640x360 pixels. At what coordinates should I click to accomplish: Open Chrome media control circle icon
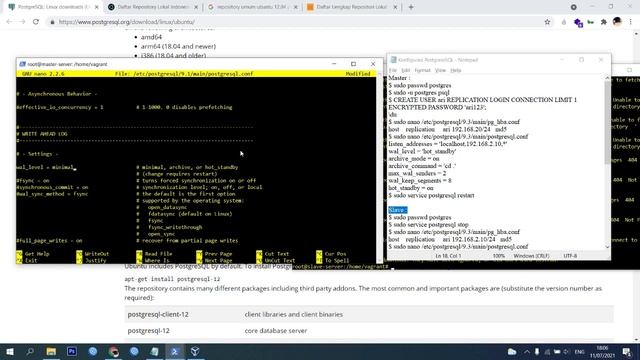(x=573, y=7)
